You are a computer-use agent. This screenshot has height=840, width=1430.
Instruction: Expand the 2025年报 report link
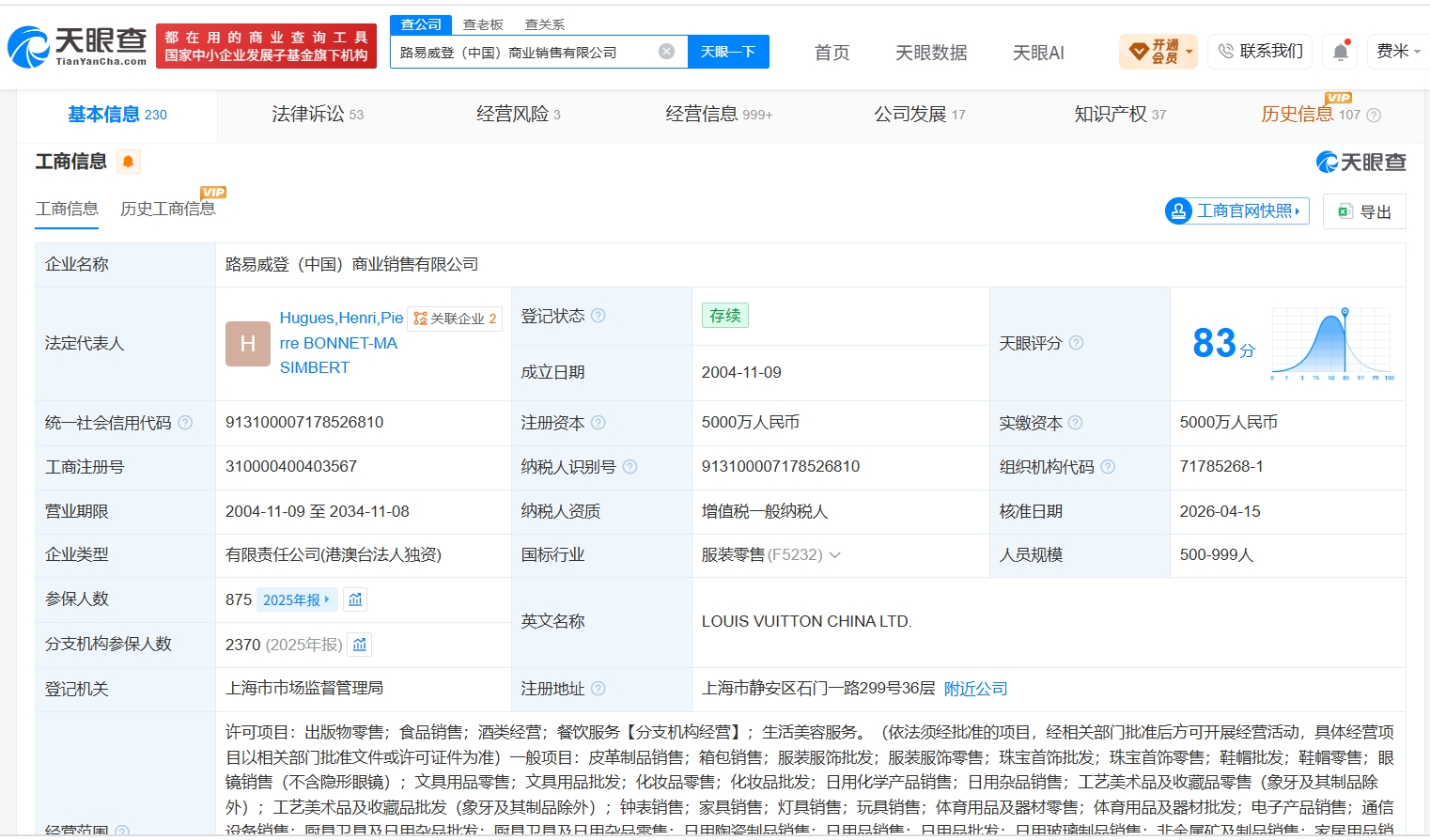click(297, 599)
